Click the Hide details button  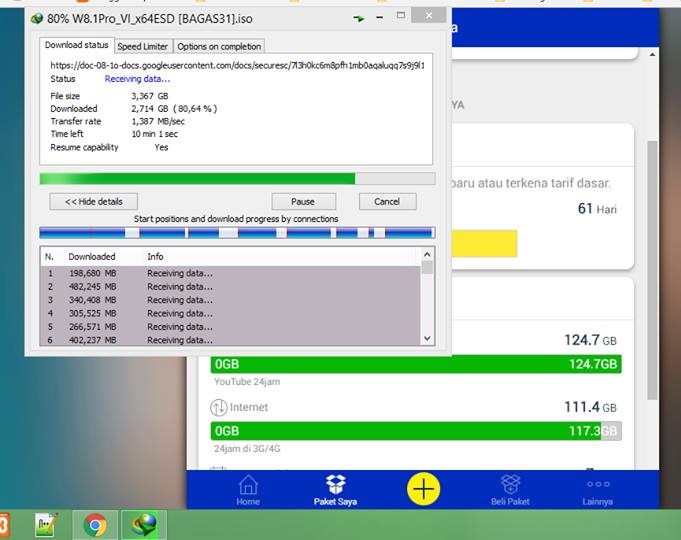pyautogui.click(x=93, y=202)
